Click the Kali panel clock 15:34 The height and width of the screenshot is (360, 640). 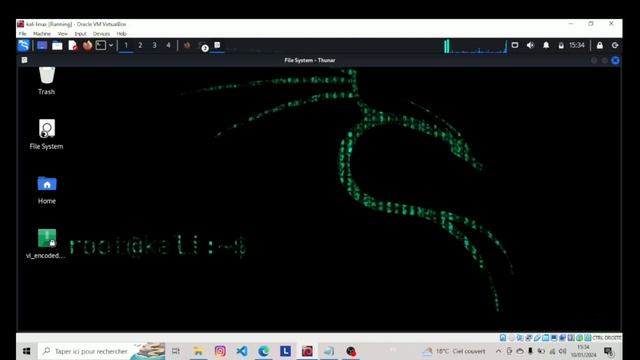(x=577, y=45)
